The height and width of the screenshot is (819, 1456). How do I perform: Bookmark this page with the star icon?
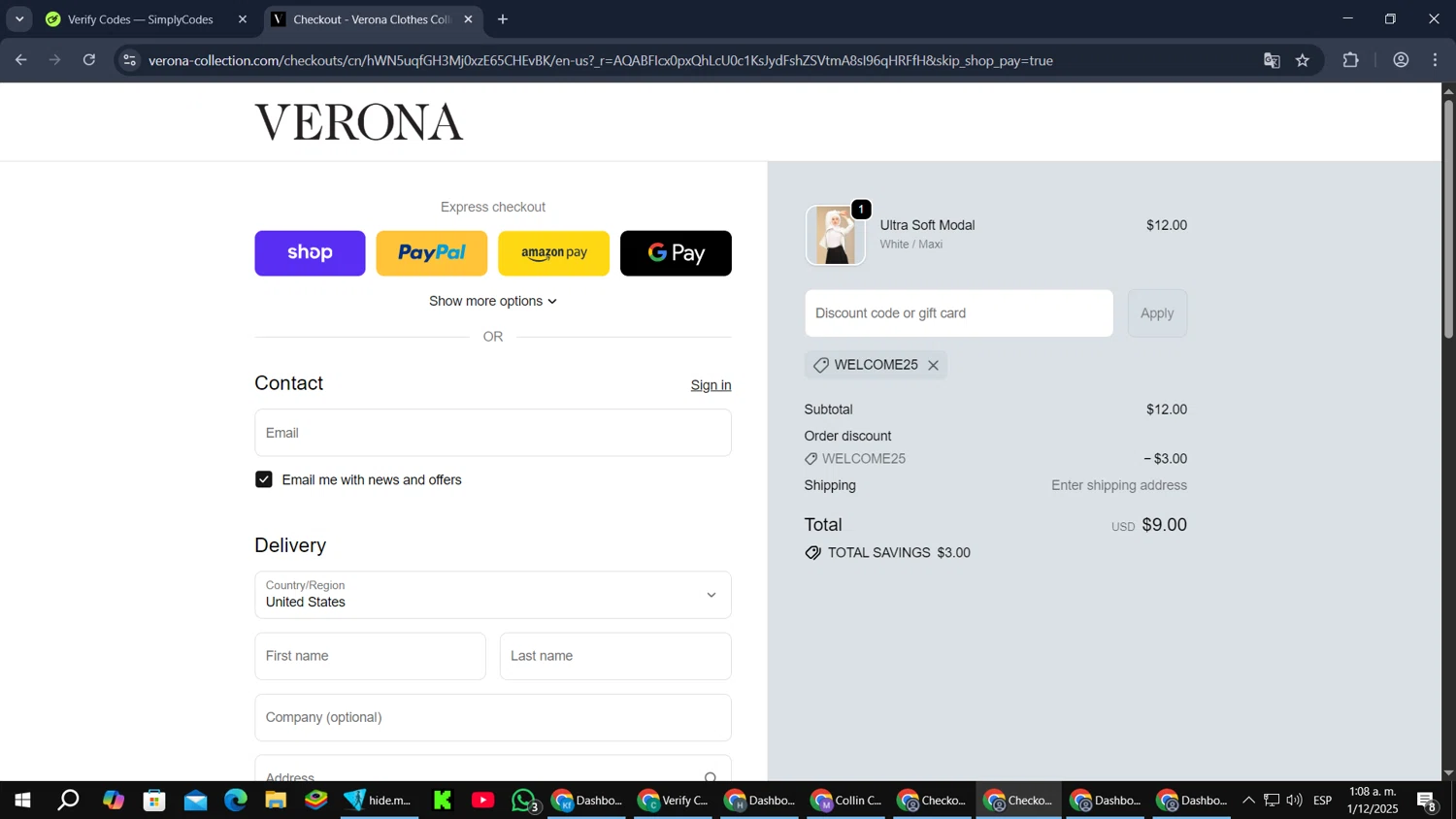(1303, 60)
